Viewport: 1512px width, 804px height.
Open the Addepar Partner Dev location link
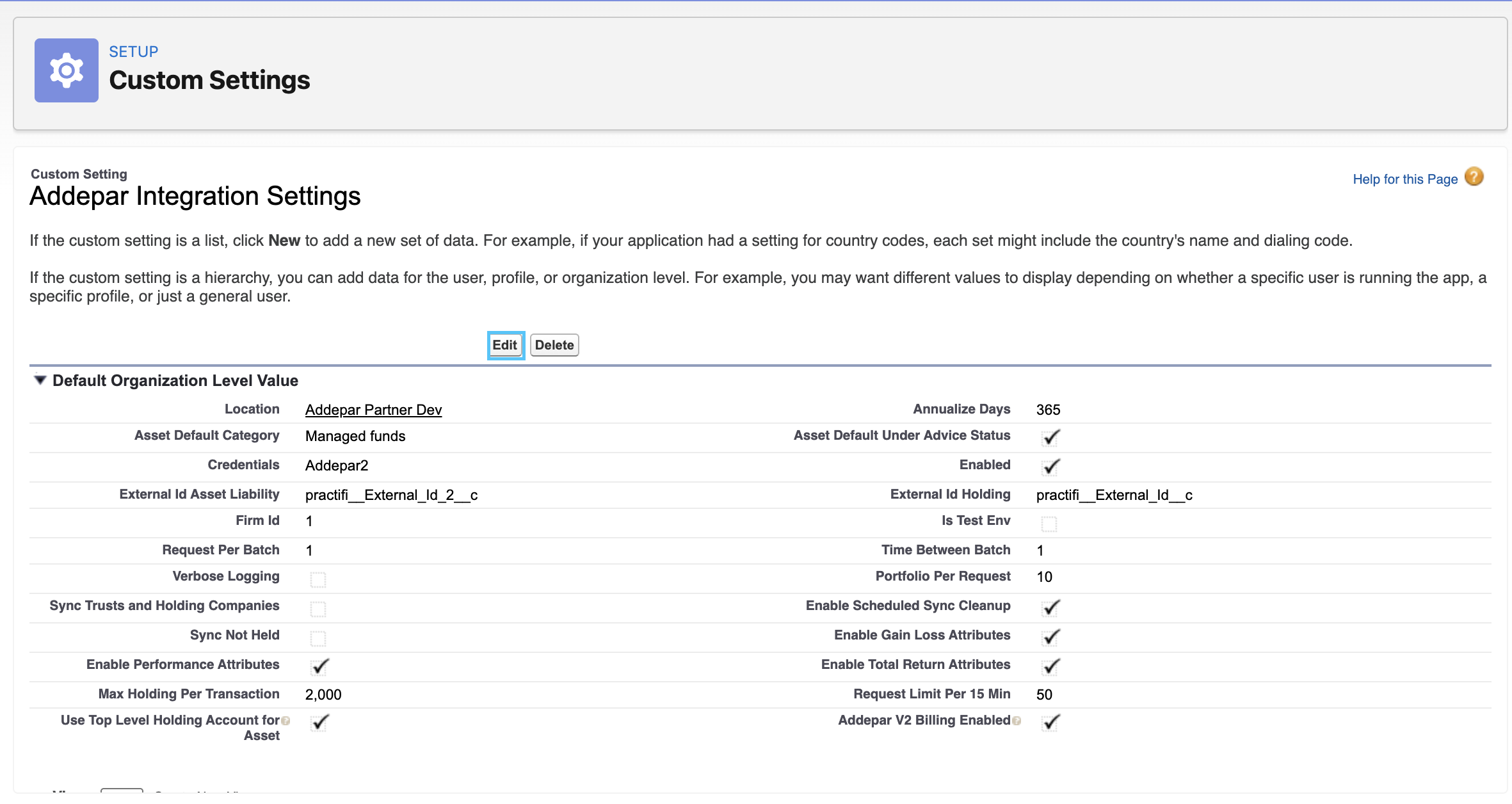click(x=373, y=410)
